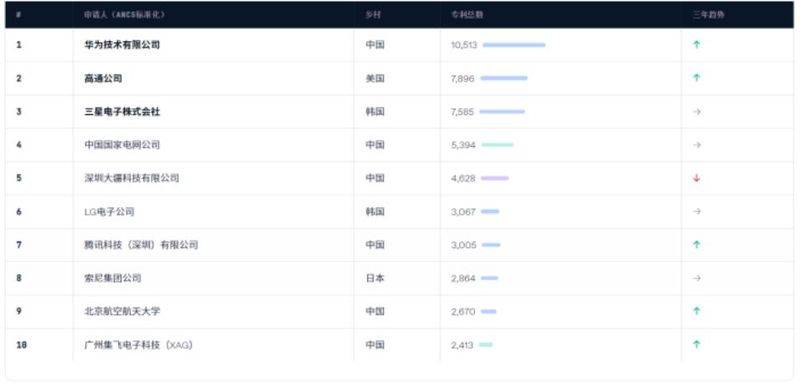Click the patent count 7,585
This screenshot has height=385, width=800.
462,112
